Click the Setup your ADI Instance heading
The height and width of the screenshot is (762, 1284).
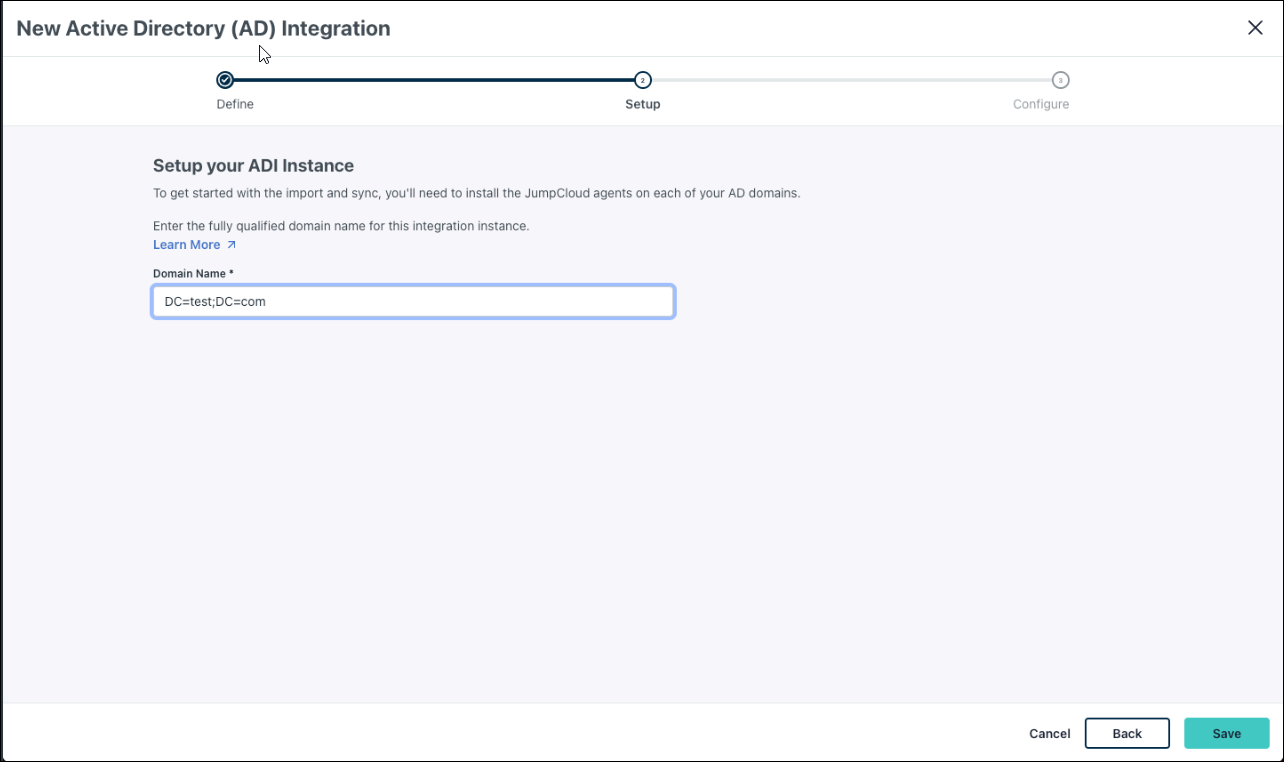[x=253, y=166]
